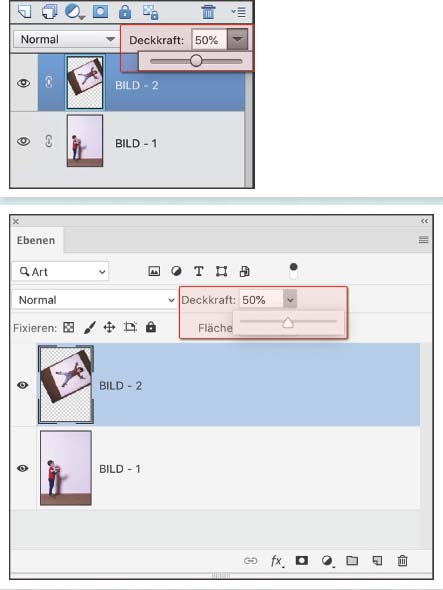Viewport: 443px width, 590px height.
Task: Click opacity slider triangle handle in Ebenen panel
Action: click(288, 322)
